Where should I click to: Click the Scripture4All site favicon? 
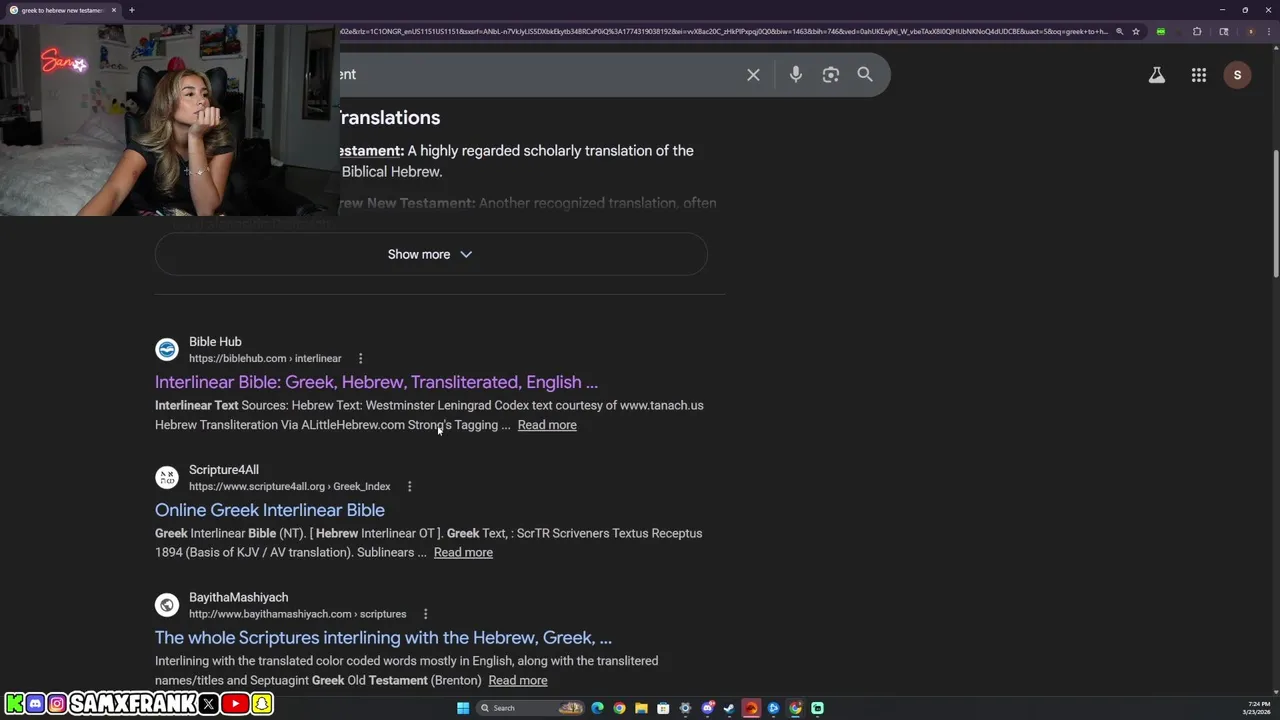coord(167,478)
